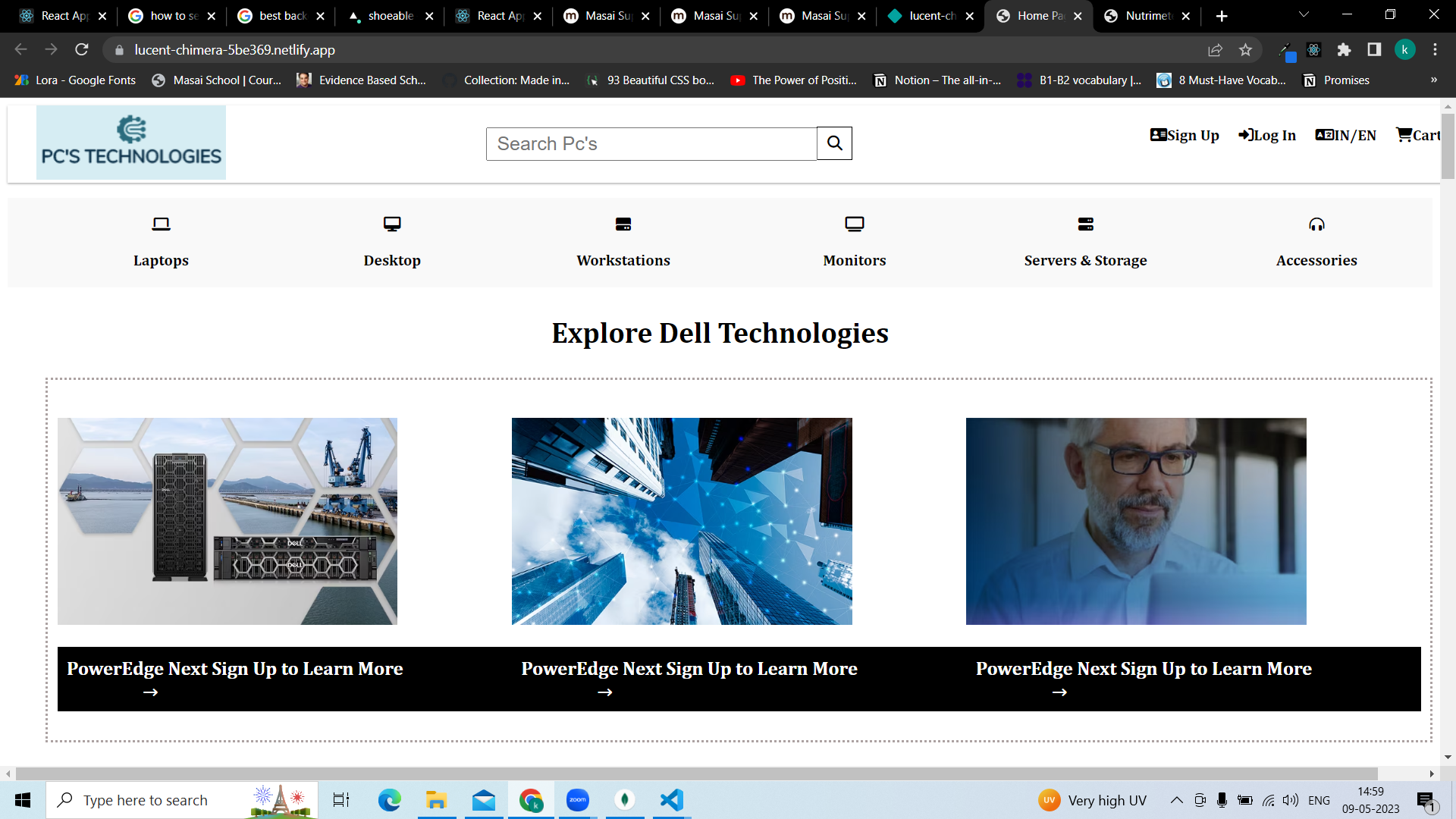Viewport: 1456px width, 819px height.
Task: Select the Monitors category icon
Action: (854, 224)
